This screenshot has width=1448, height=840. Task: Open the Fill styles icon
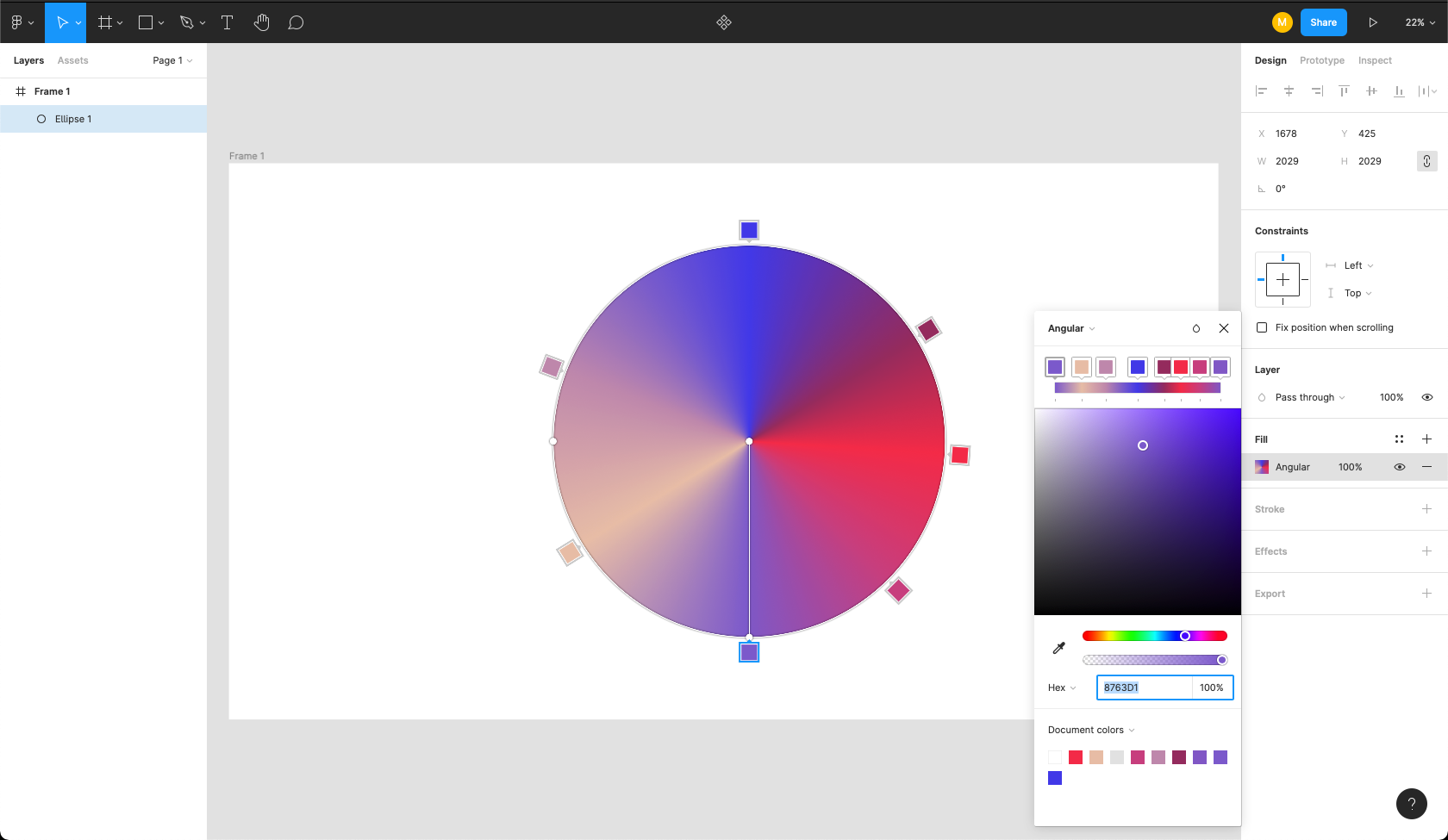coord(1399,439)
